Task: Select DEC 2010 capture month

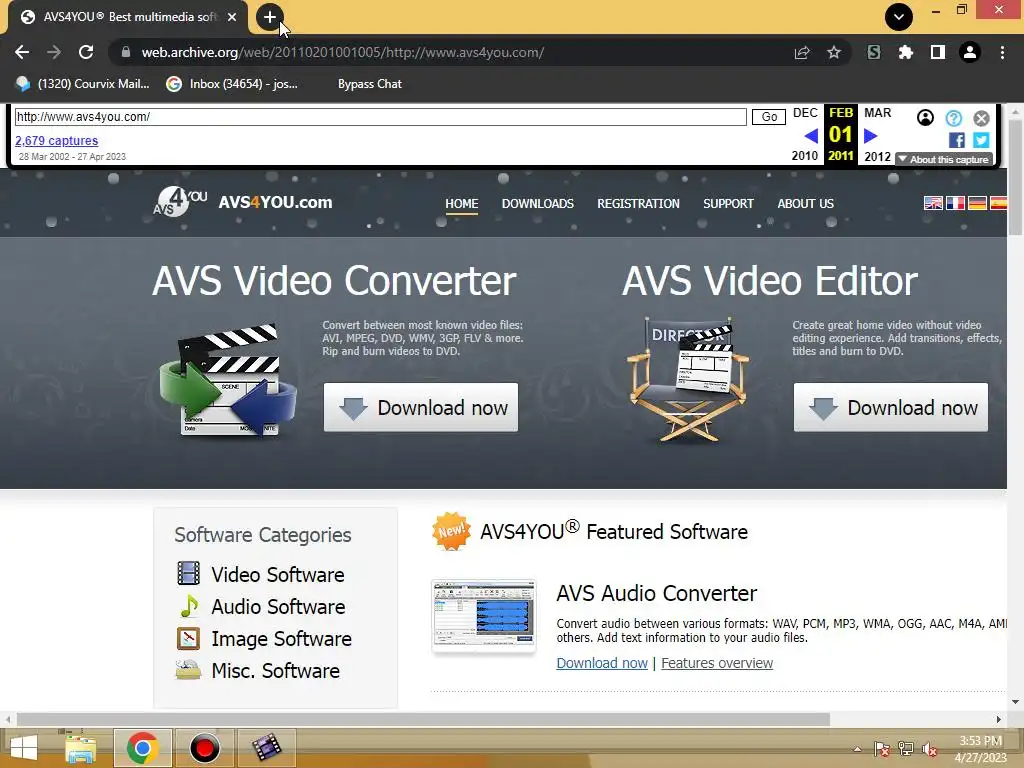Action: [805, 113]
